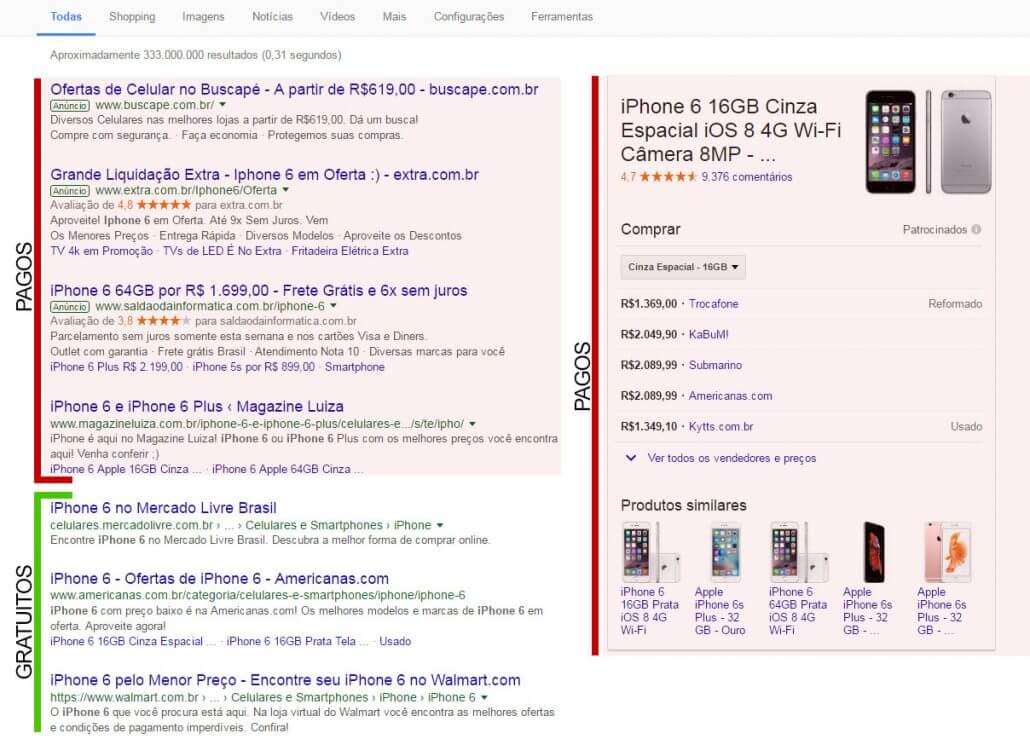1030x739 pixels.
Task: Click Fritadeira Elétrica Extra sitelink
Action: [350, 251]
